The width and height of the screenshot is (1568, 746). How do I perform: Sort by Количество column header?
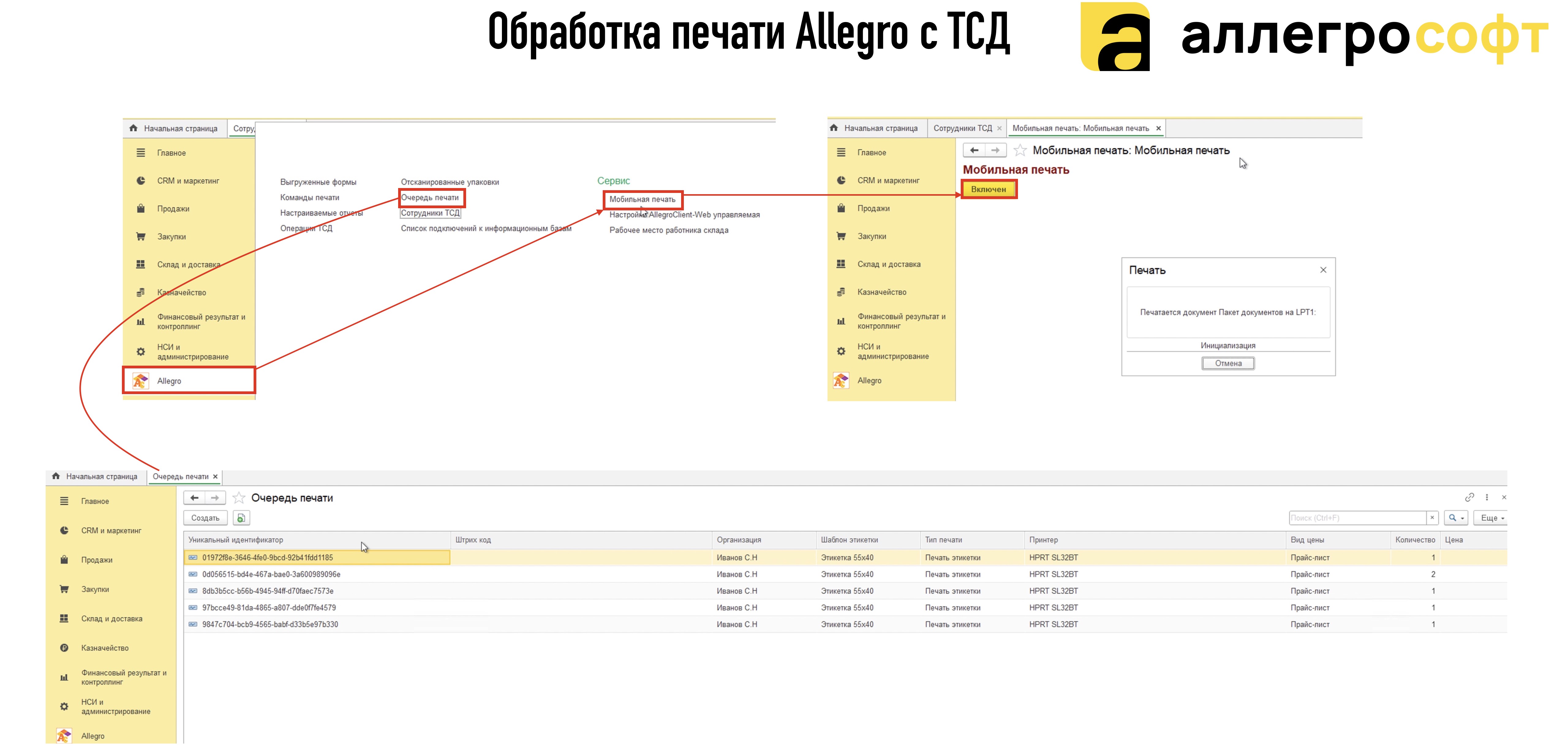pos(1415,540)
